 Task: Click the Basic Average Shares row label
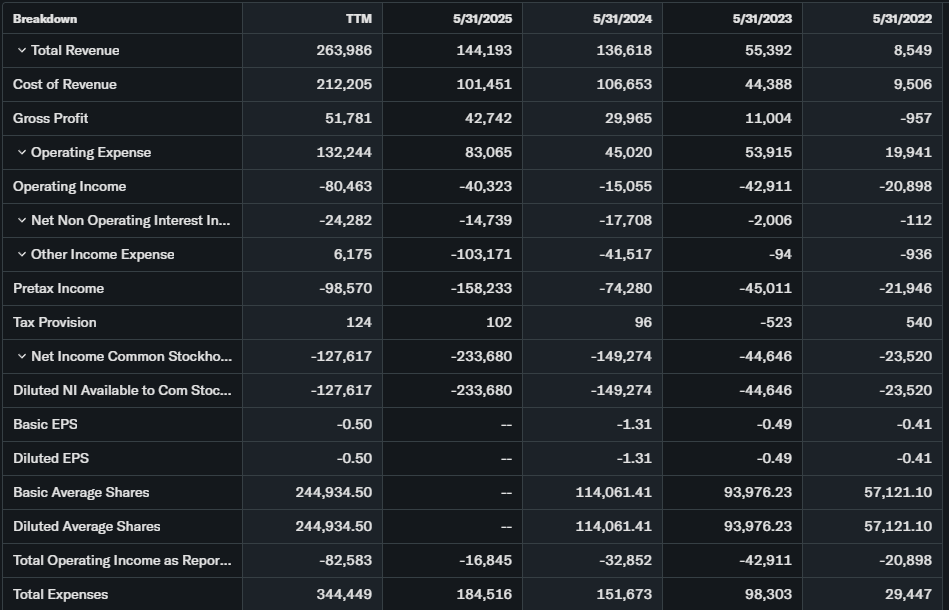pos(81,493)
